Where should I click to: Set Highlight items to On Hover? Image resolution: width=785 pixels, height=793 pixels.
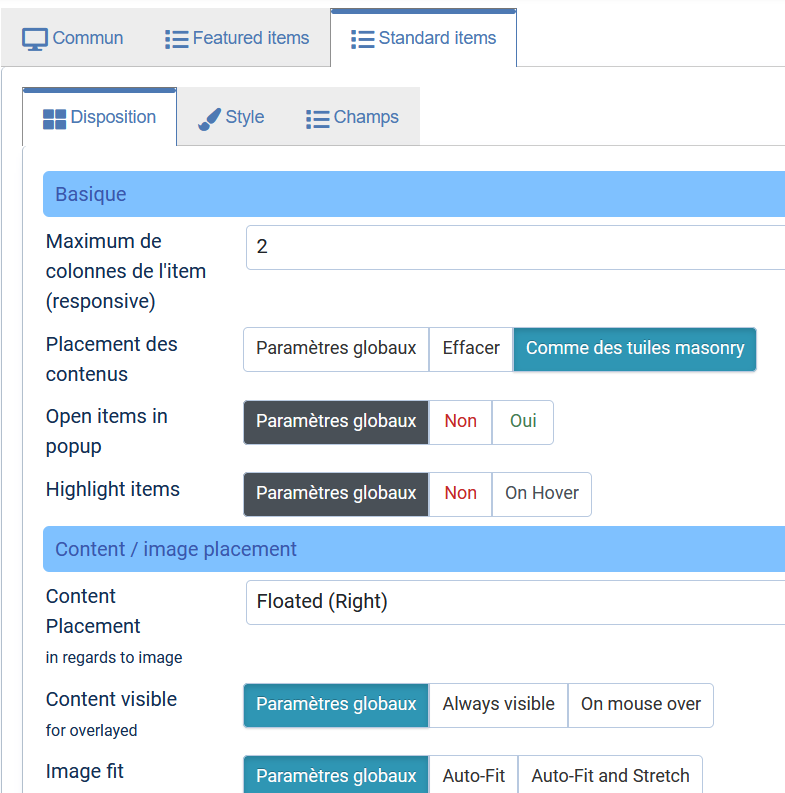coord(542,494)
